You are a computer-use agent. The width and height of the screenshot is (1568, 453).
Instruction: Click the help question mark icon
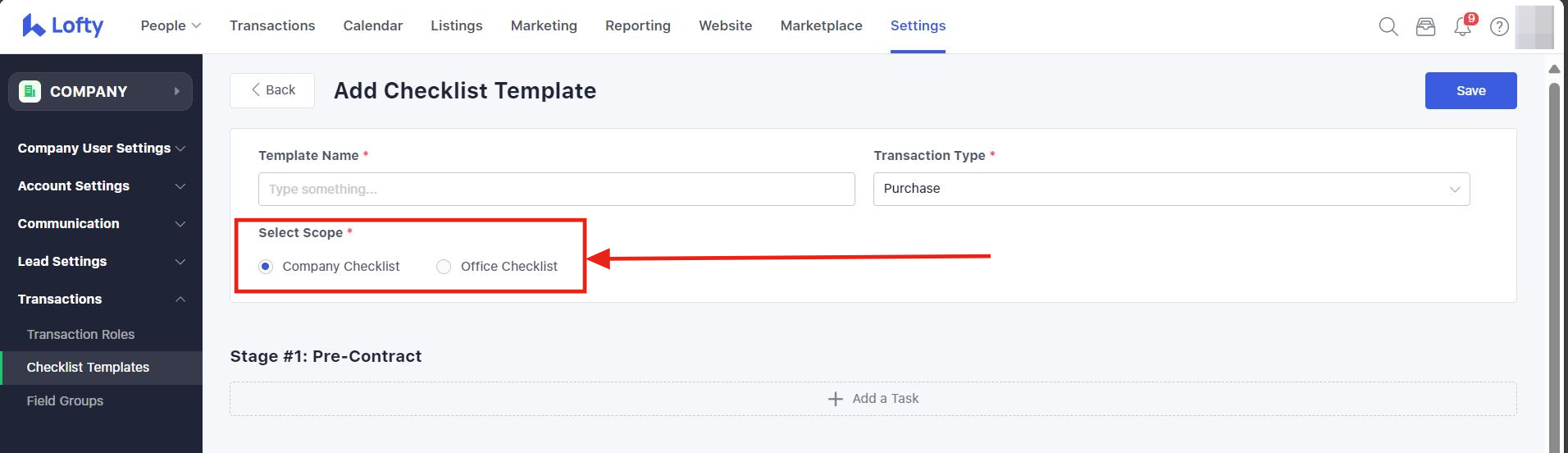(x=1499, y=26)
